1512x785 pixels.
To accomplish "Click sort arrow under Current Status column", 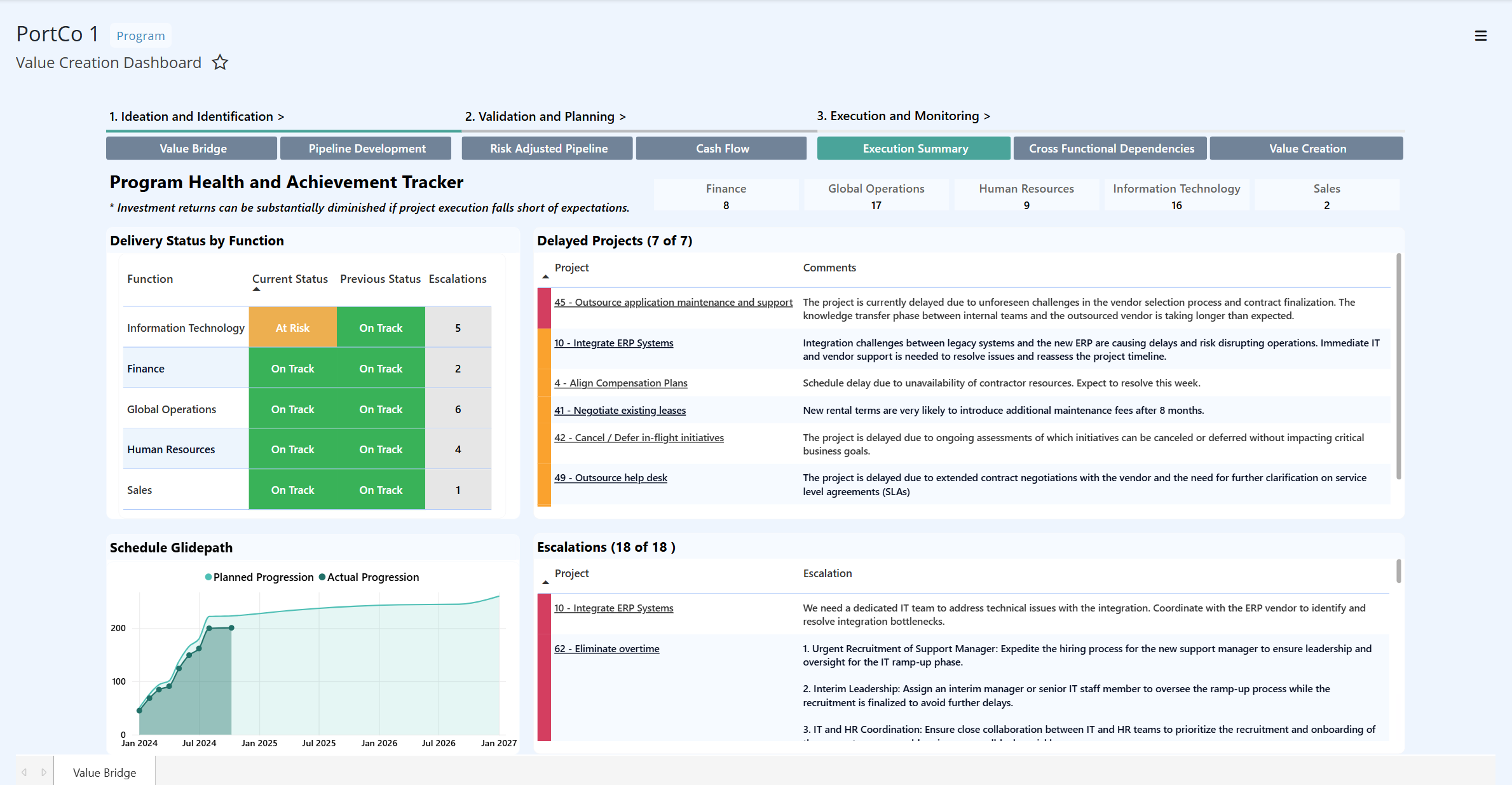I will click(x=256, y=290).
